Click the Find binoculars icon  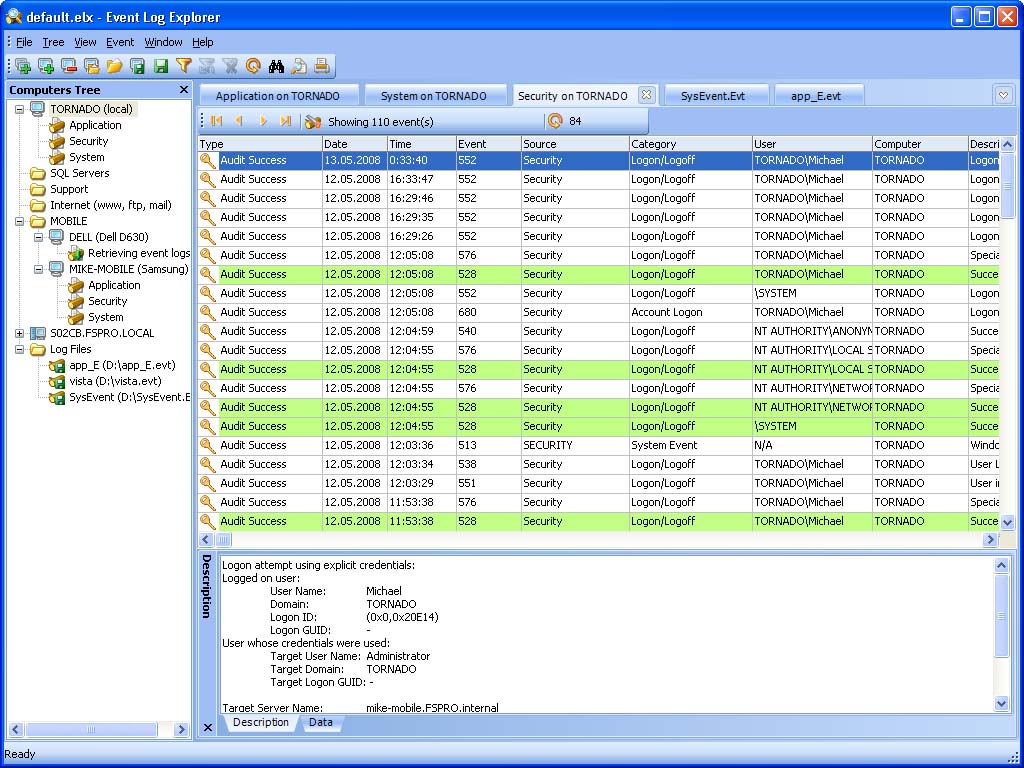(x=277, y=66)
